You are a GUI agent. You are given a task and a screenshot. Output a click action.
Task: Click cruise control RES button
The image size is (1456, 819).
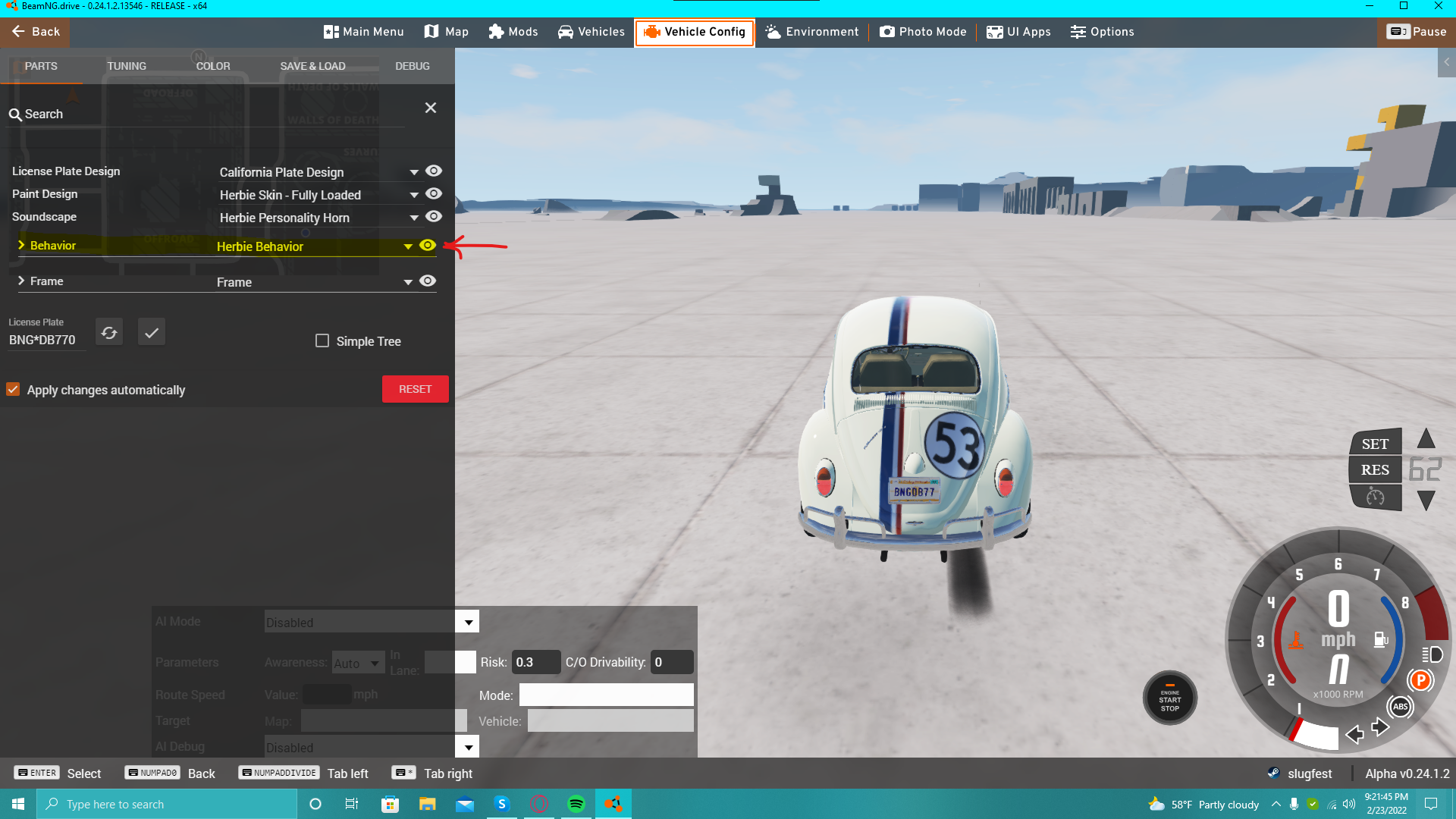1375,470
